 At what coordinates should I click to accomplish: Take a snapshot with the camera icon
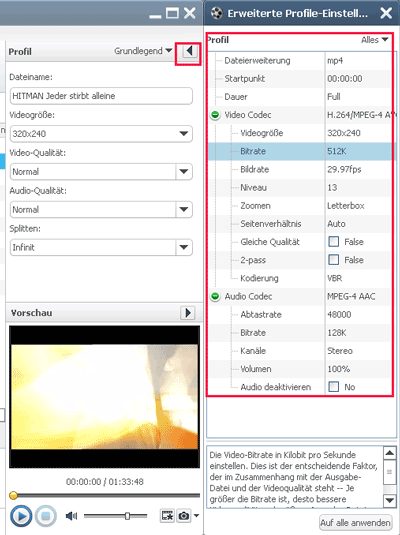pyautogui.click(x=184, y=516)
